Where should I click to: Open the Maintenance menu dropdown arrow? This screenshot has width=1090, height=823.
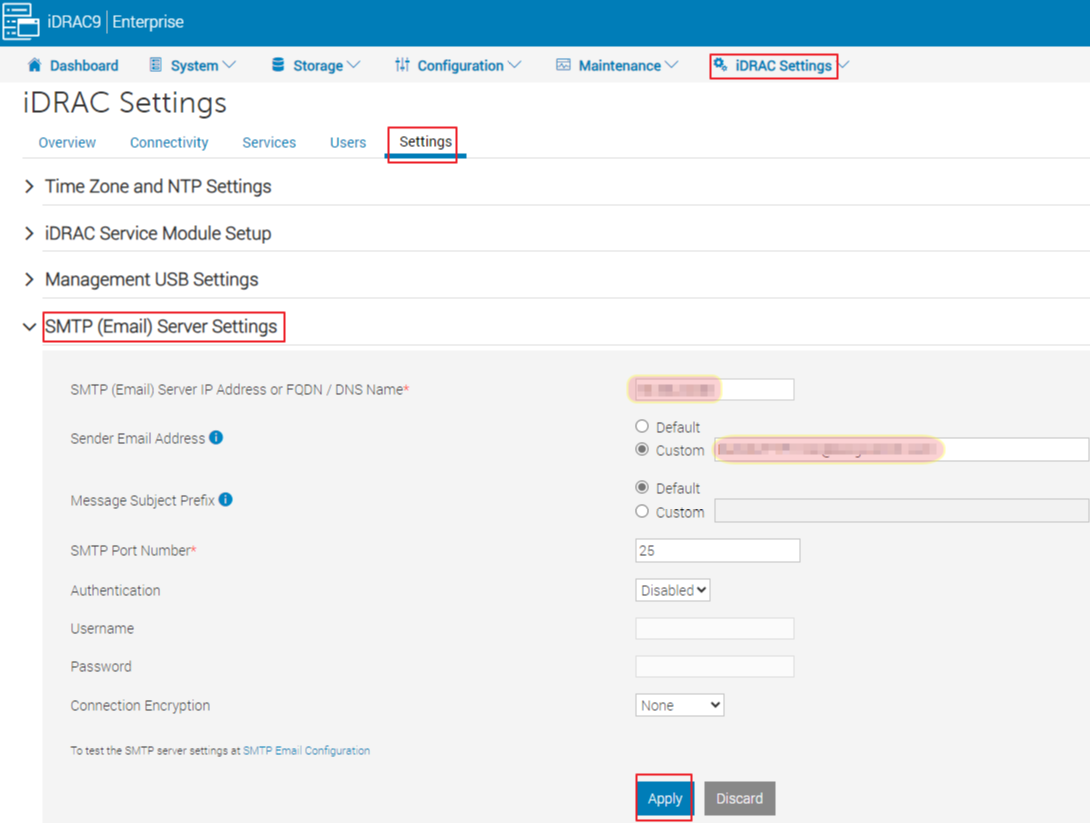672,65
